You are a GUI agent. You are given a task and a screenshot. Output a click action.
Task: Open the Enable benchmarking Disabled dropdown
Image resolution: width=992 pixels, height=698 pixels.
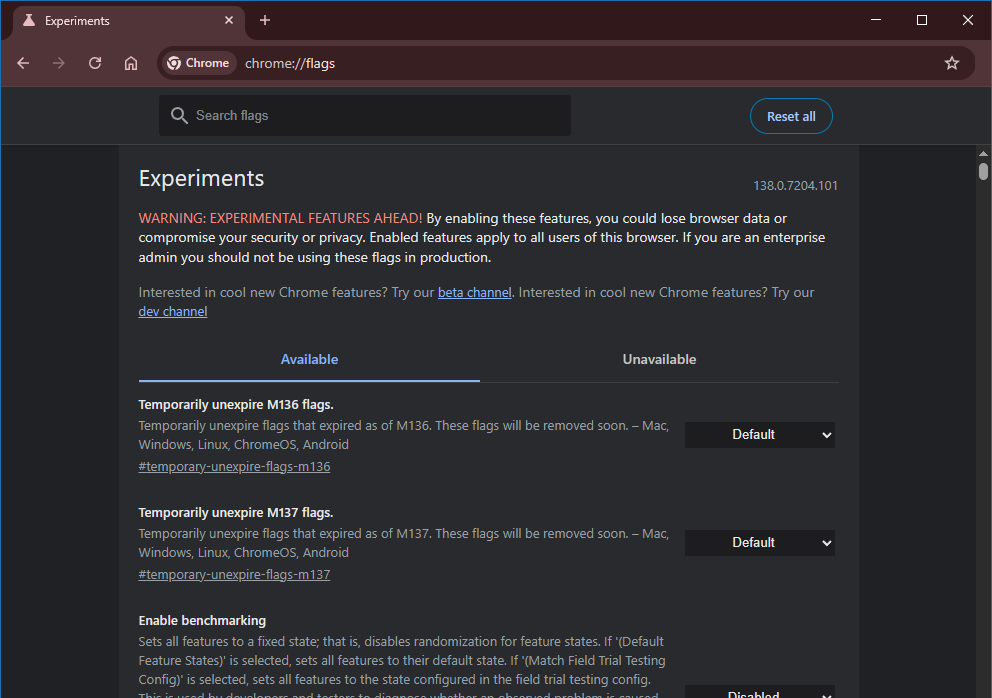(759, 692)
